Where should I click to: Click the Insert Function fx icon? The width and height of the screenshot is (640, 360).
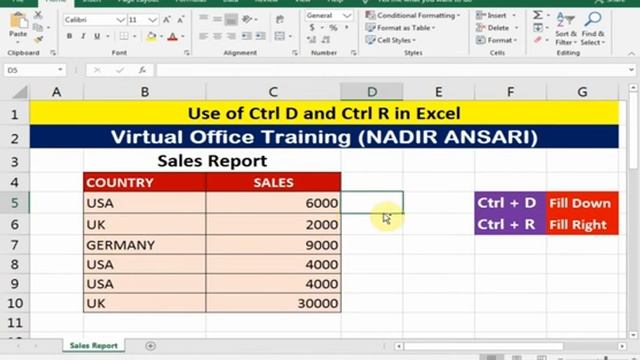tap(142, 70)
